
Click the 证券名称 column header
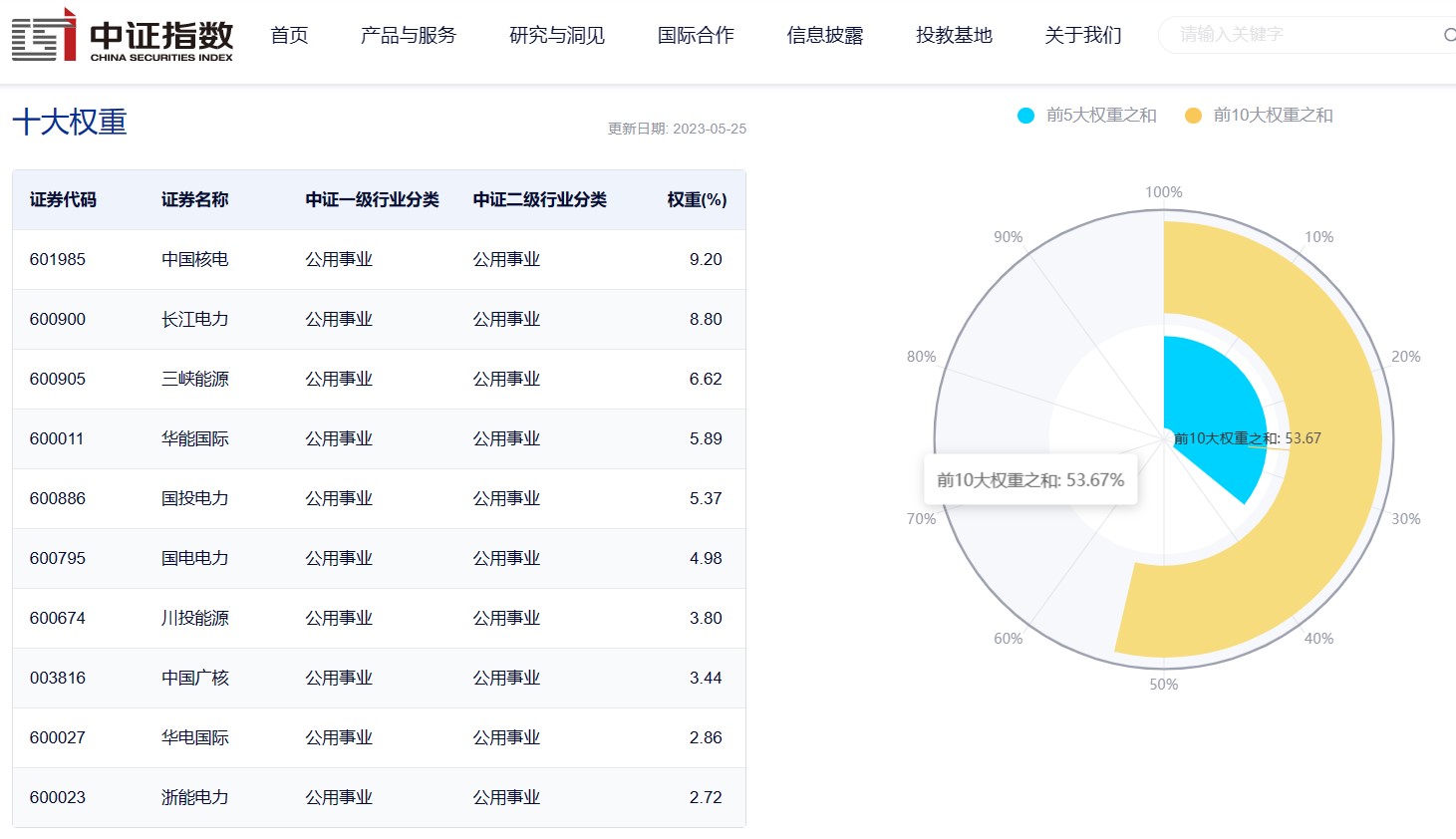195,200
